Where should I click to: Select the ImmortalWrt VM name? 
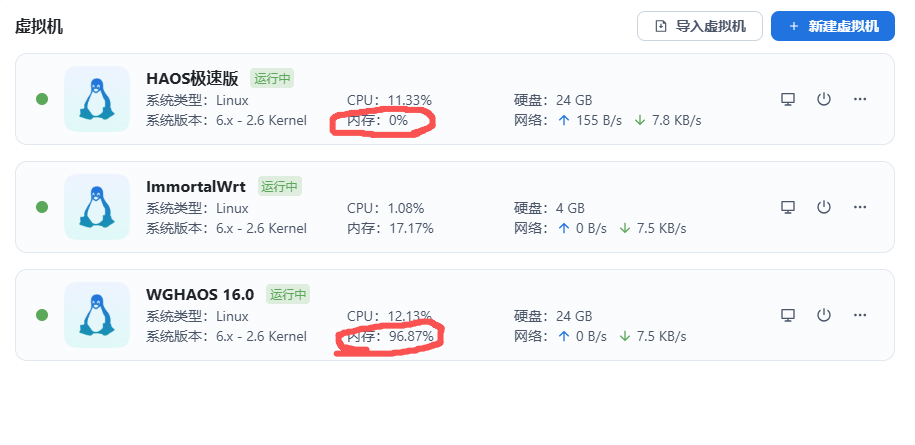click(198, 186)
